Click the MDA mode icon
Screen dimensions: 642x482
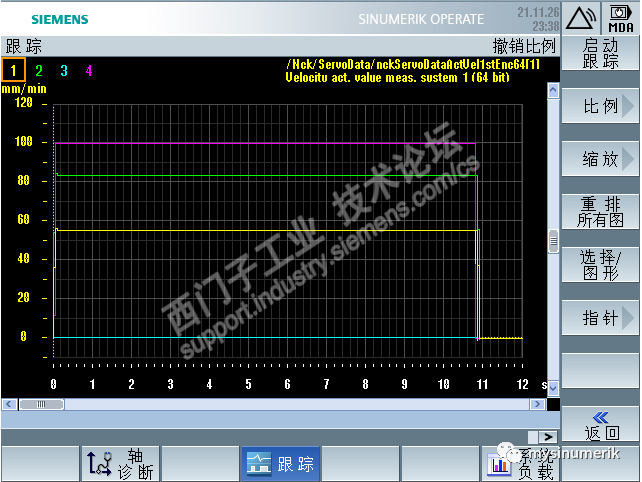pos(621,18)
